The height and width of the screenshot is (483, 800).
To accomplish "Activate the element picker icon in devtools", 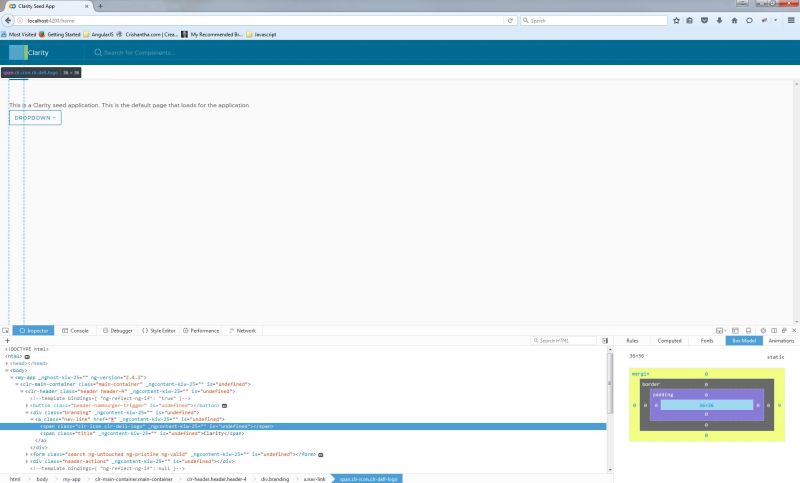I will (x=6, y=331).
